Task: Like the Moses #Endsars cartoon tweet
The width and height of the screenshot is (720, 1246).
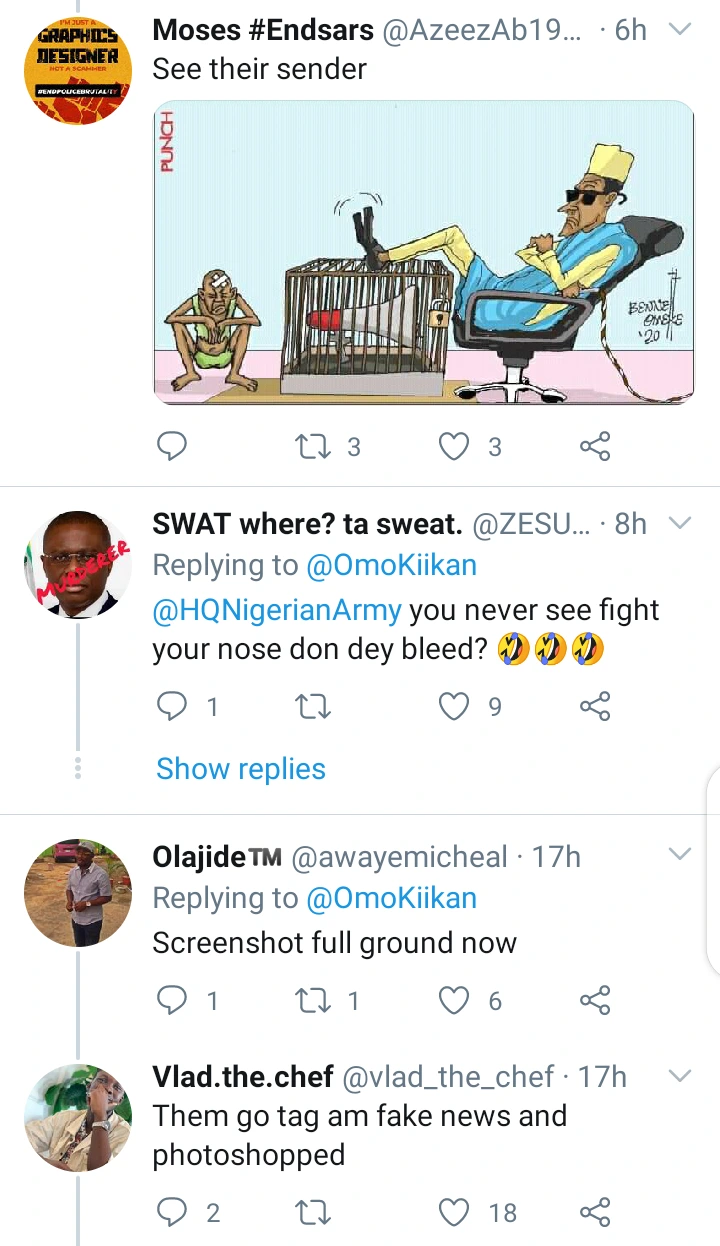Action: click(455, 446)
